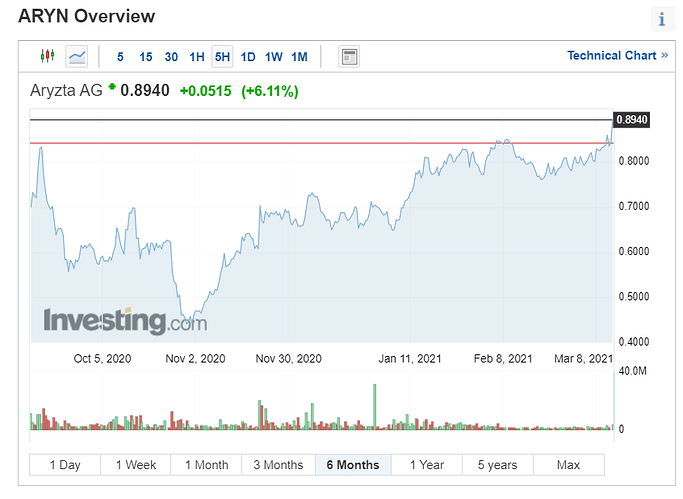Click the Oct 5, 2020 axis date
The width and height of the screenshot is (683, 499).
102,359
